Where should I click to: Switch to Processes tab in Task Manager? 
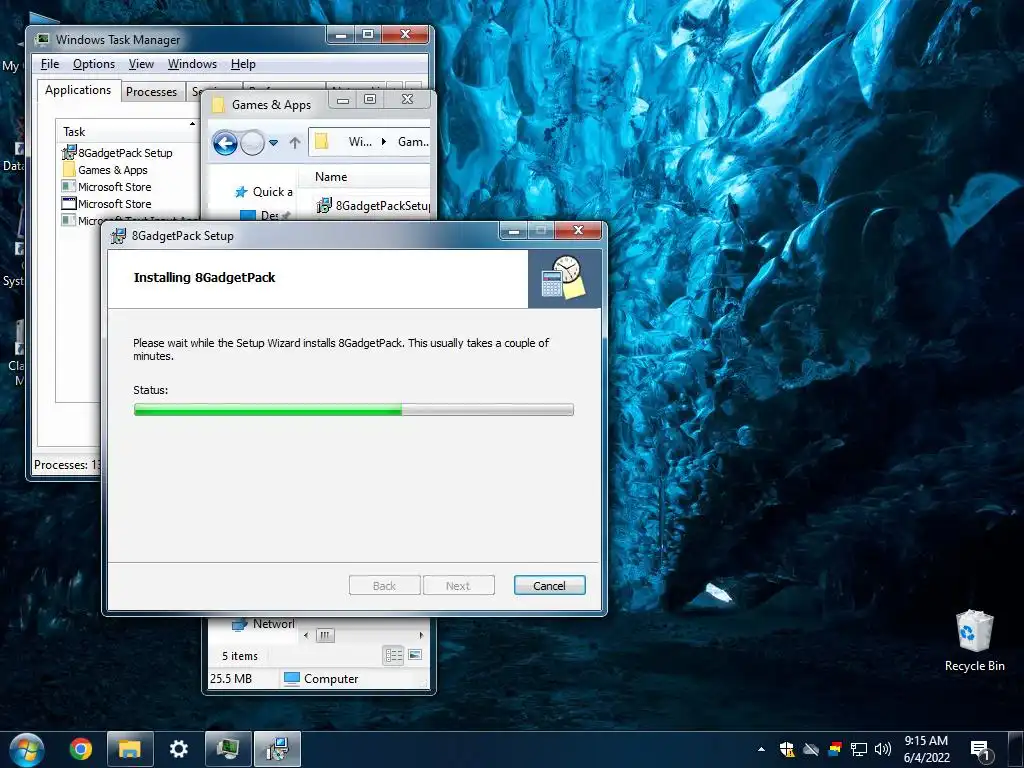[x=152, y=92]
